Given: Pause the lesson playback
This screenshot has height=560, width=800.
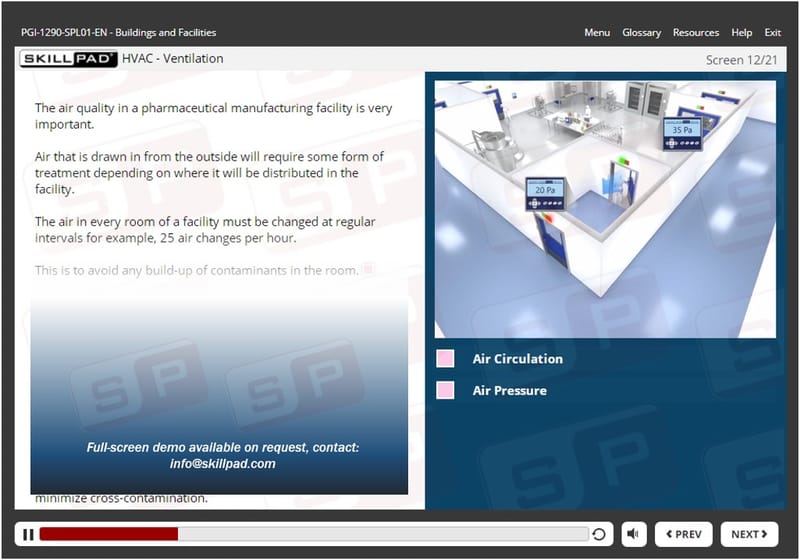Looking at the screenshot, I should (28, 534).
